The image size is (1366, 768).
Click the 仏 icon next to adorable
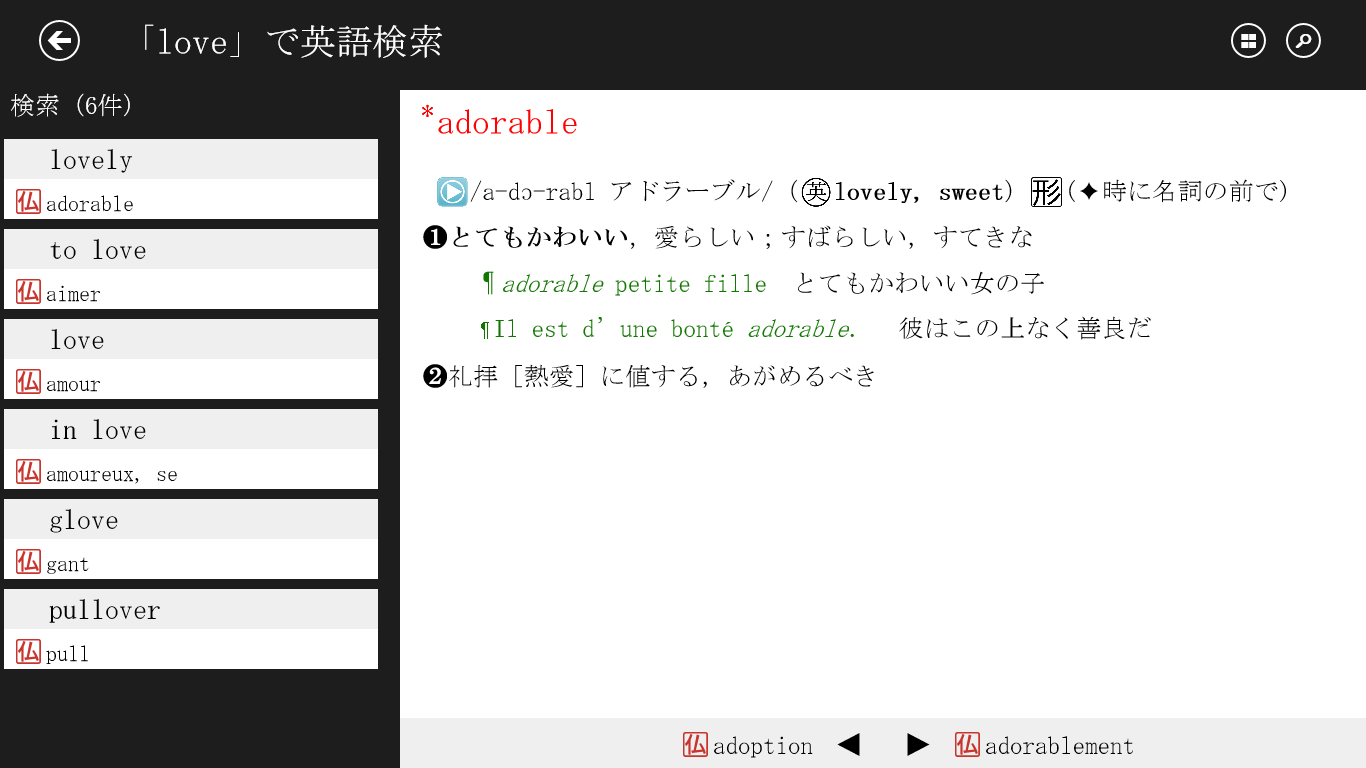click(26, 203)
